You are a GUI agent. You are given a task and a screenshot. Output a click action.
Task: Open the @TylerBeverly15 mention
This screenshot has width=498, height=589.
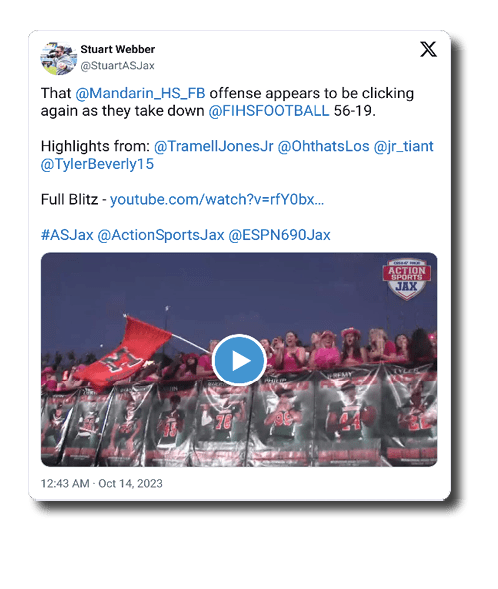click(x=97, y=164)
